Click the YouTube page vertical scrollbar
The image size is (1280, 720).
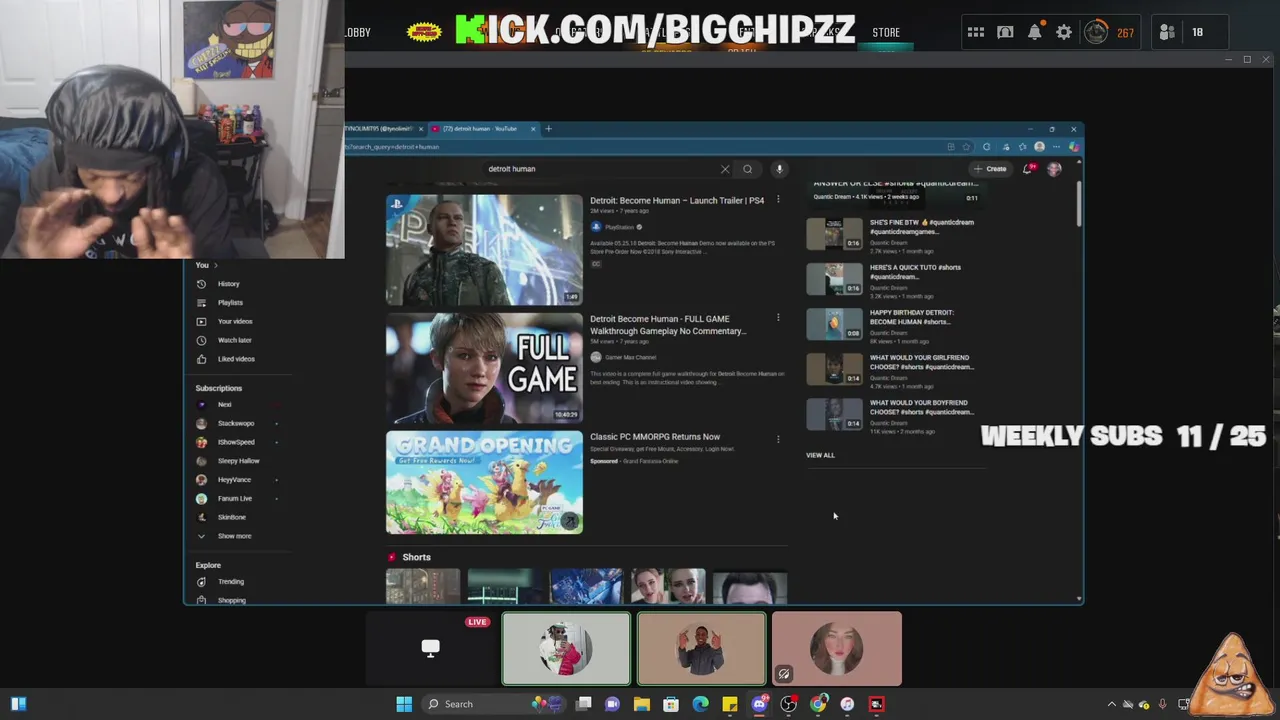click(1079, 204)
